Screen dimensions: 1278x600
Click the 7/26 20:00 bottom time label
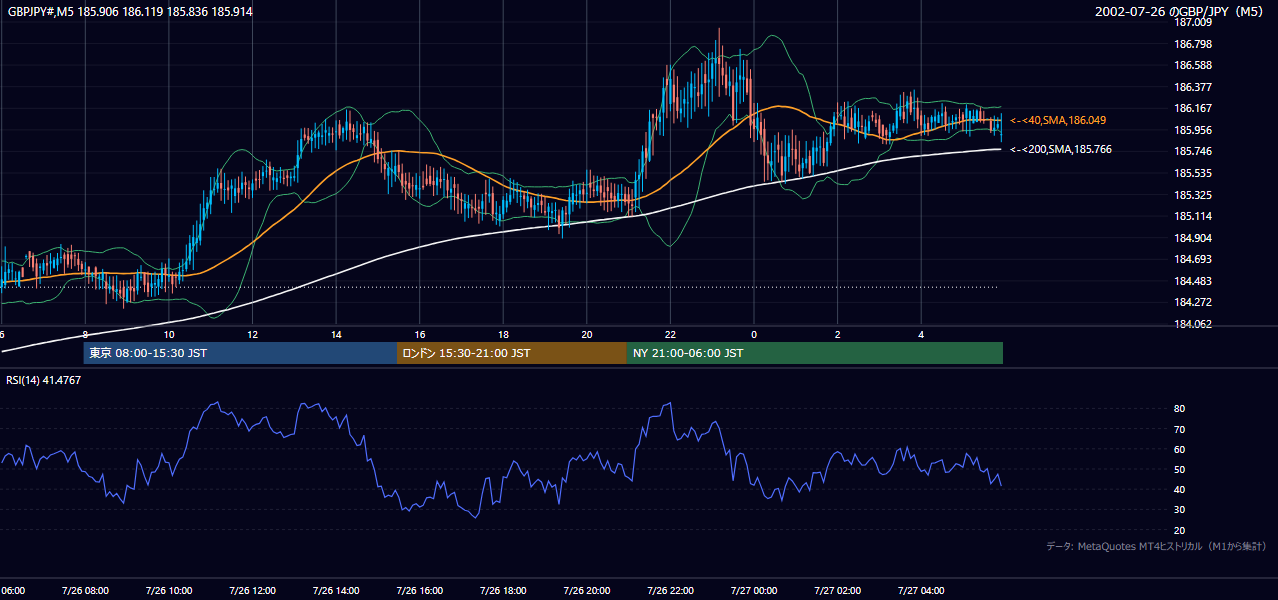[x=587, y=591]
